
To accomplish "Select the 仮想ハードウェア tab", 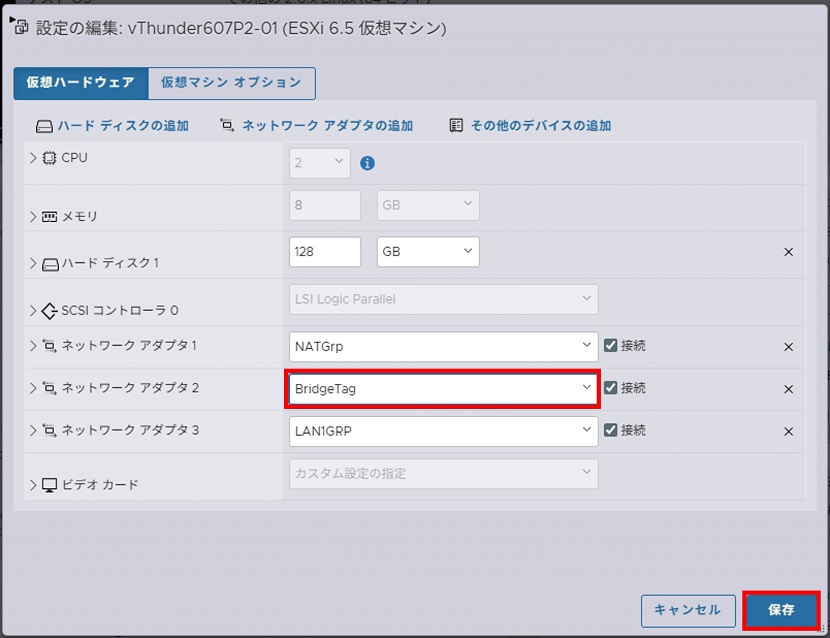I will [80, 83].
